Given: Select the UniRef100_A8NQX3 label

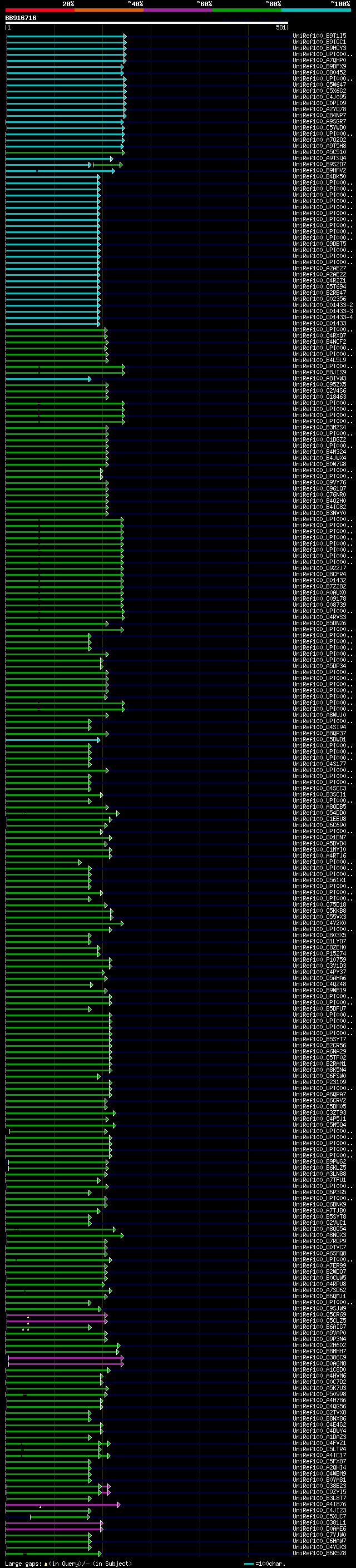Looking at the screenshot, I should pyautogui.click(x=319, y=1235).
